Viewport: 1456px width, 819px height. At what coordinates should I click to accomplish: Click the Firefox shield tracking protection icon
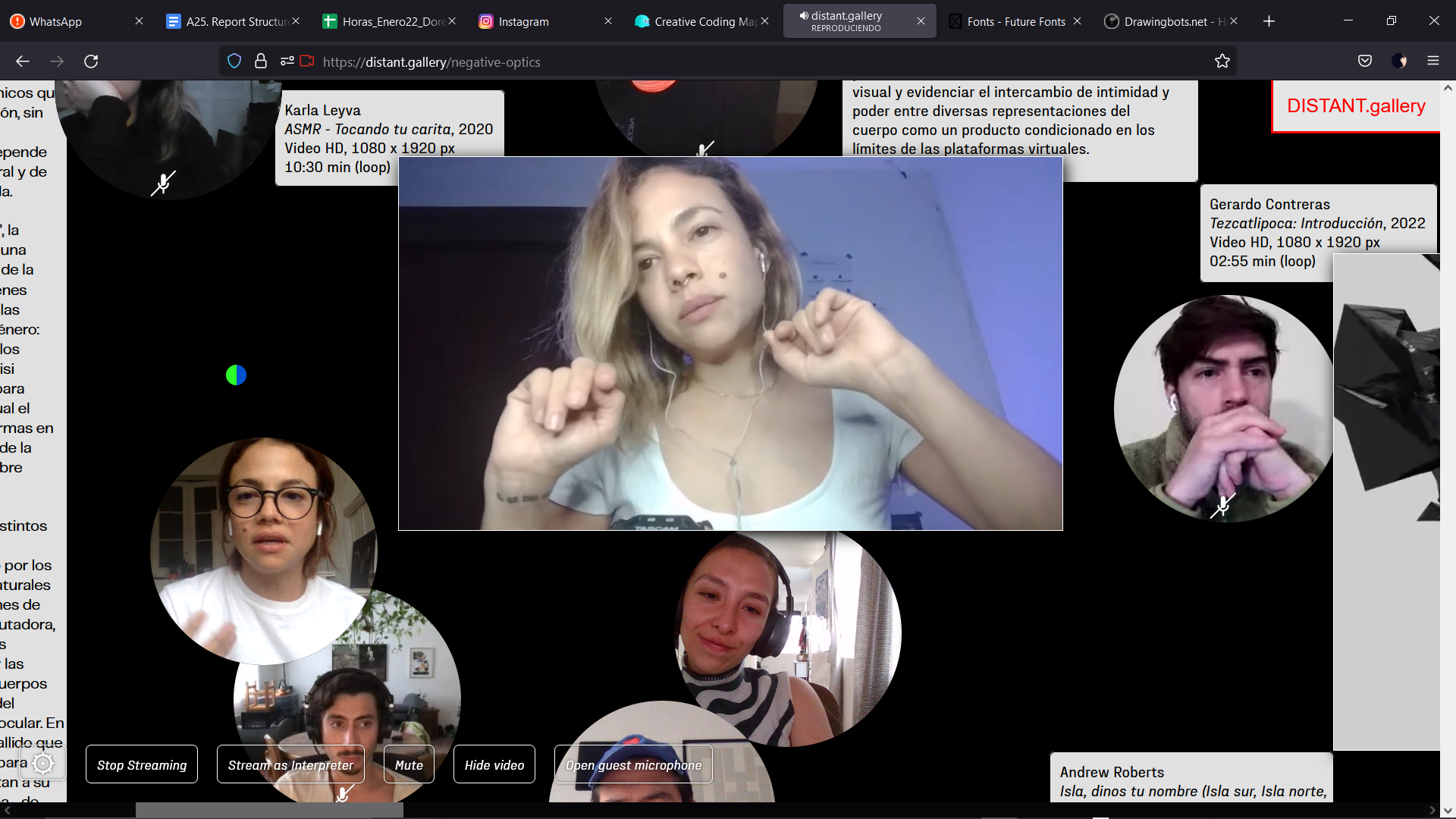click(x=234, y=61)
